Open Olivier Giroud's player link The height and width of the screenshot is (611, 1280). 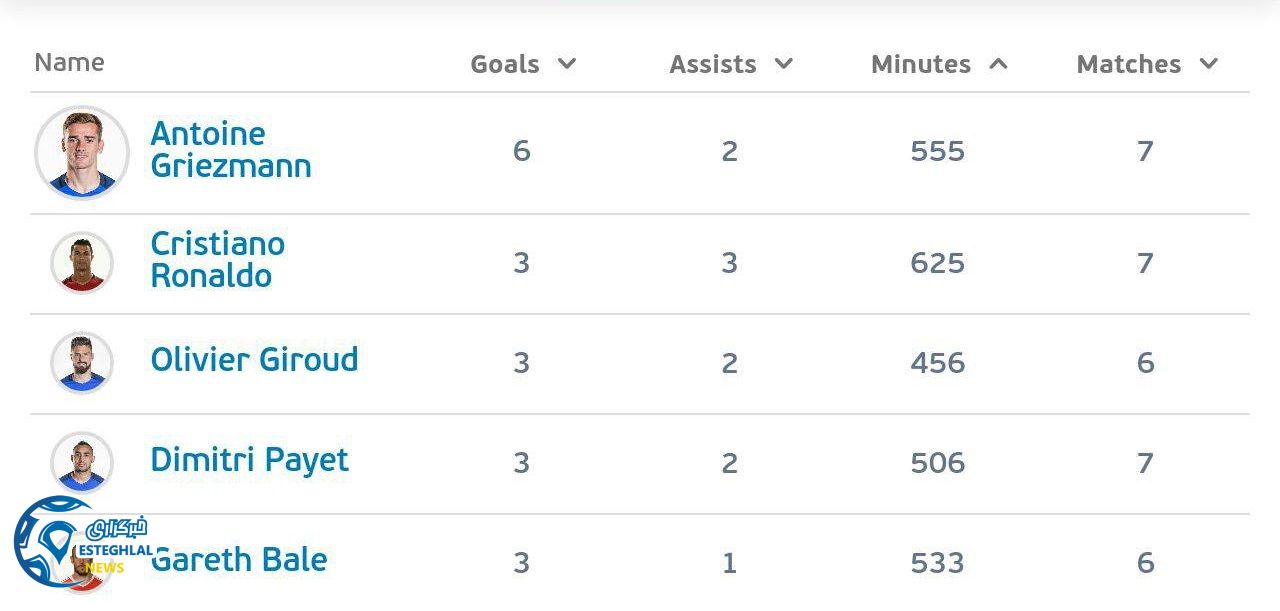pyautogui.click(x=254, y=360)
